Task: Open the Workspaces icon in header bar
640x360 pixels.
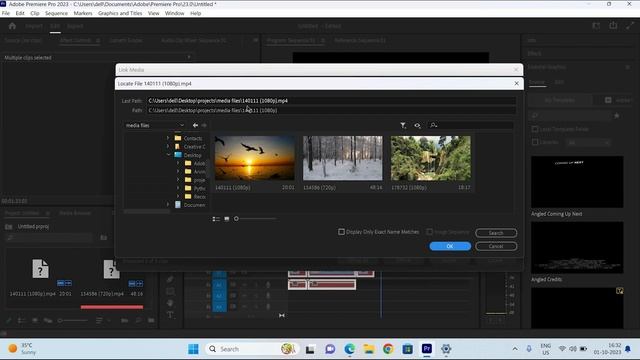Action: [596, 26]
